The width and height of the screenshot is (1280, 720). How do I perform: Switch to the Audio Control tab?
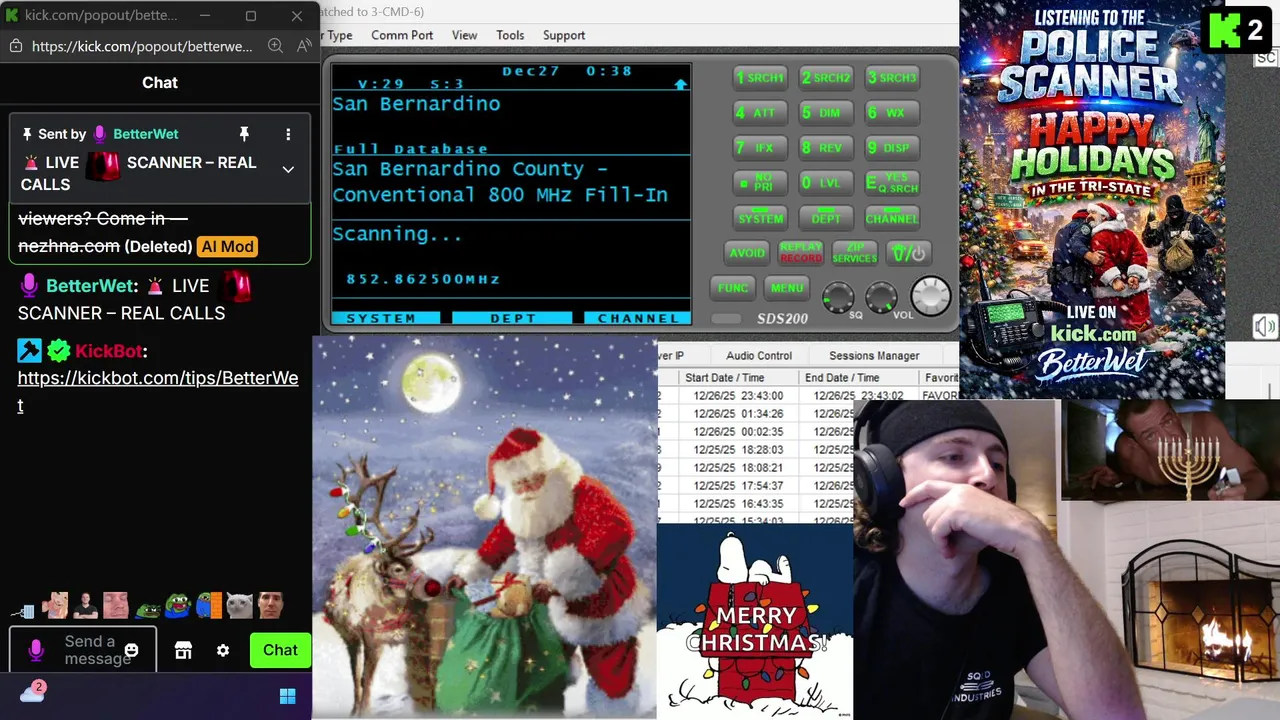[759, 356]
